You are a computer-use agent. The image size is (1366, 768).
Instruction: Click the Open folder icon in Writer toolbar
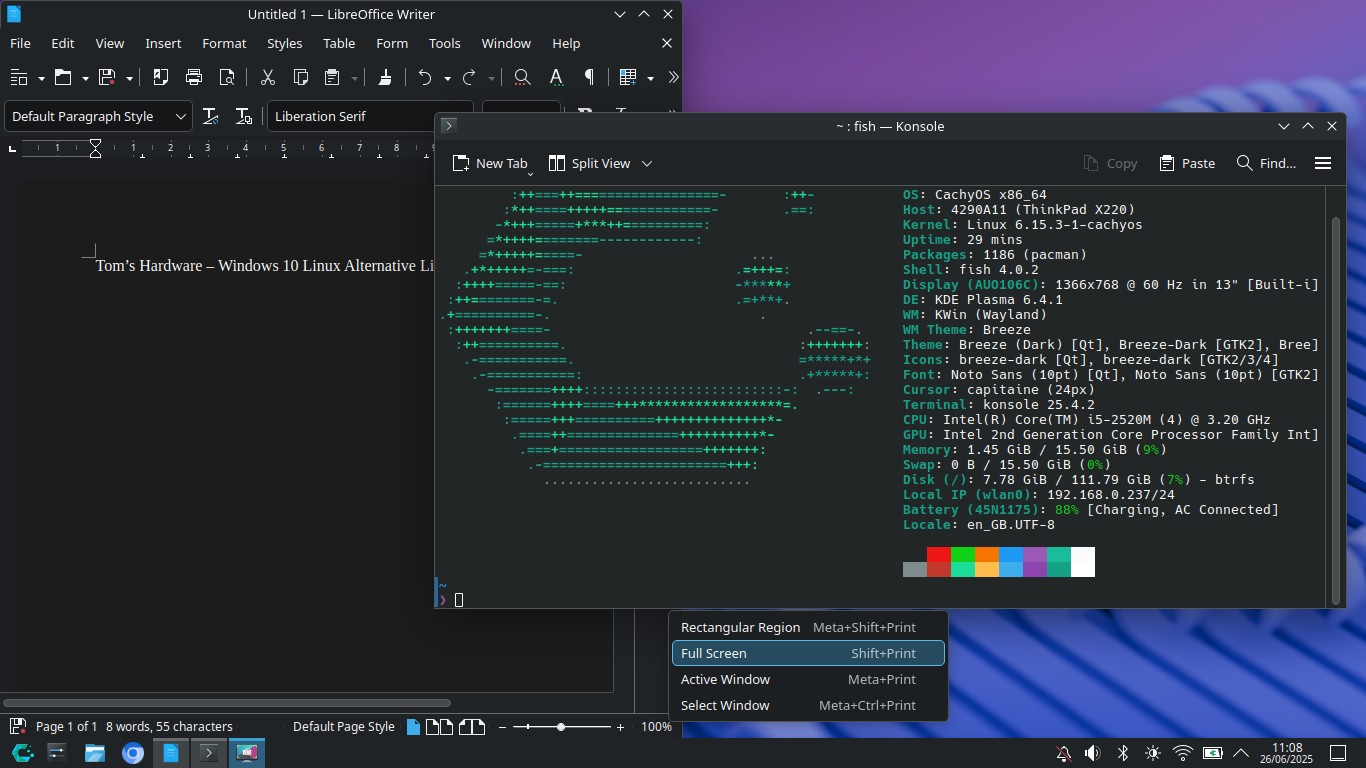63,77
